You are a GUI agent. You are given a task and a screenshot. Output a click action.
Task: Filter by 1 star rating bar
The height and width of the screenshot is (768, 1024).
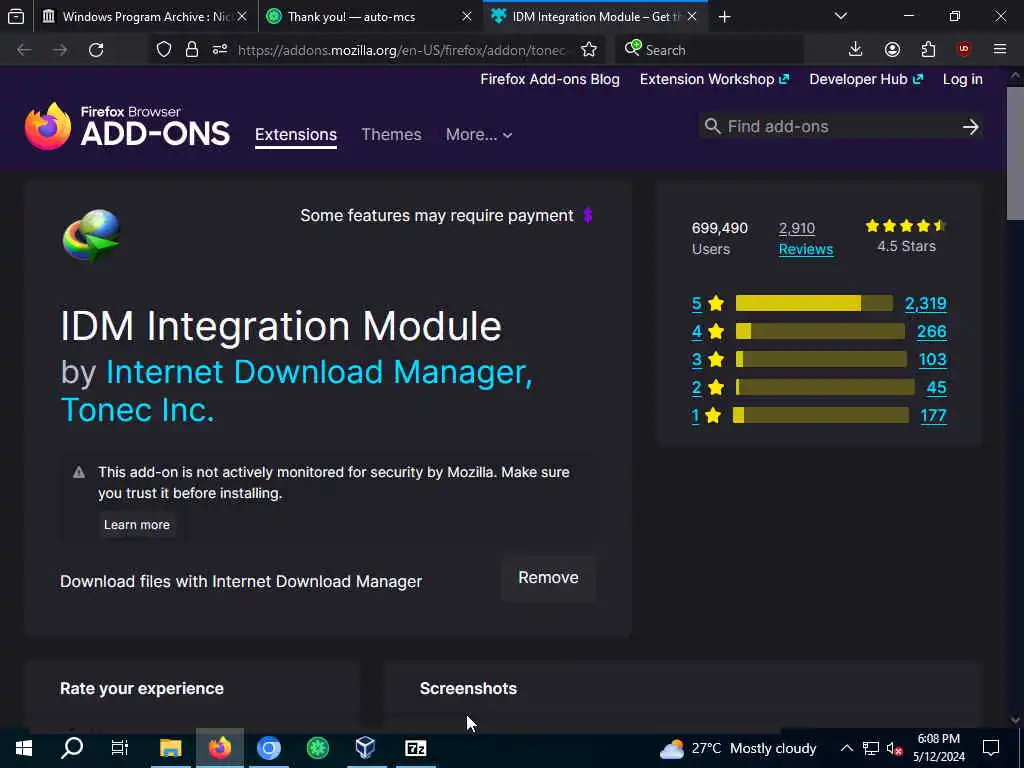click(822, 415)
